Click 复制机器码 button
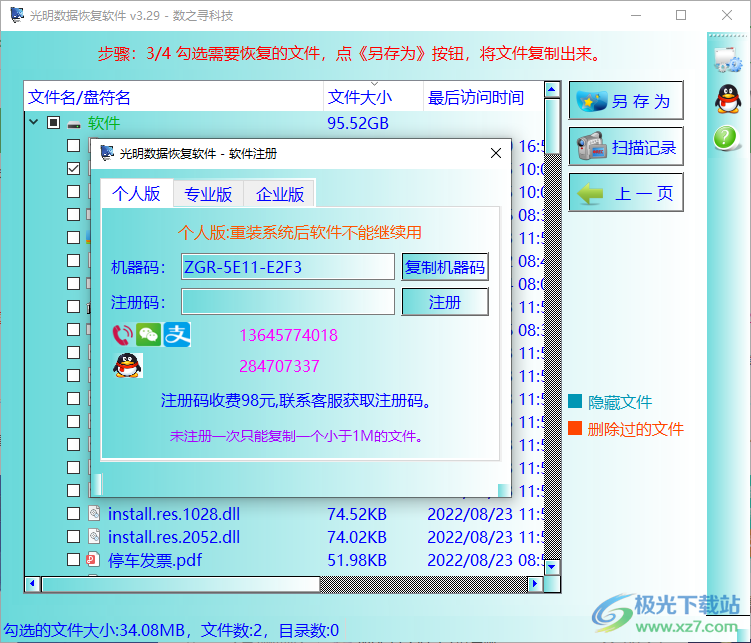The image size is (751, 643). (x=445, y=267)
